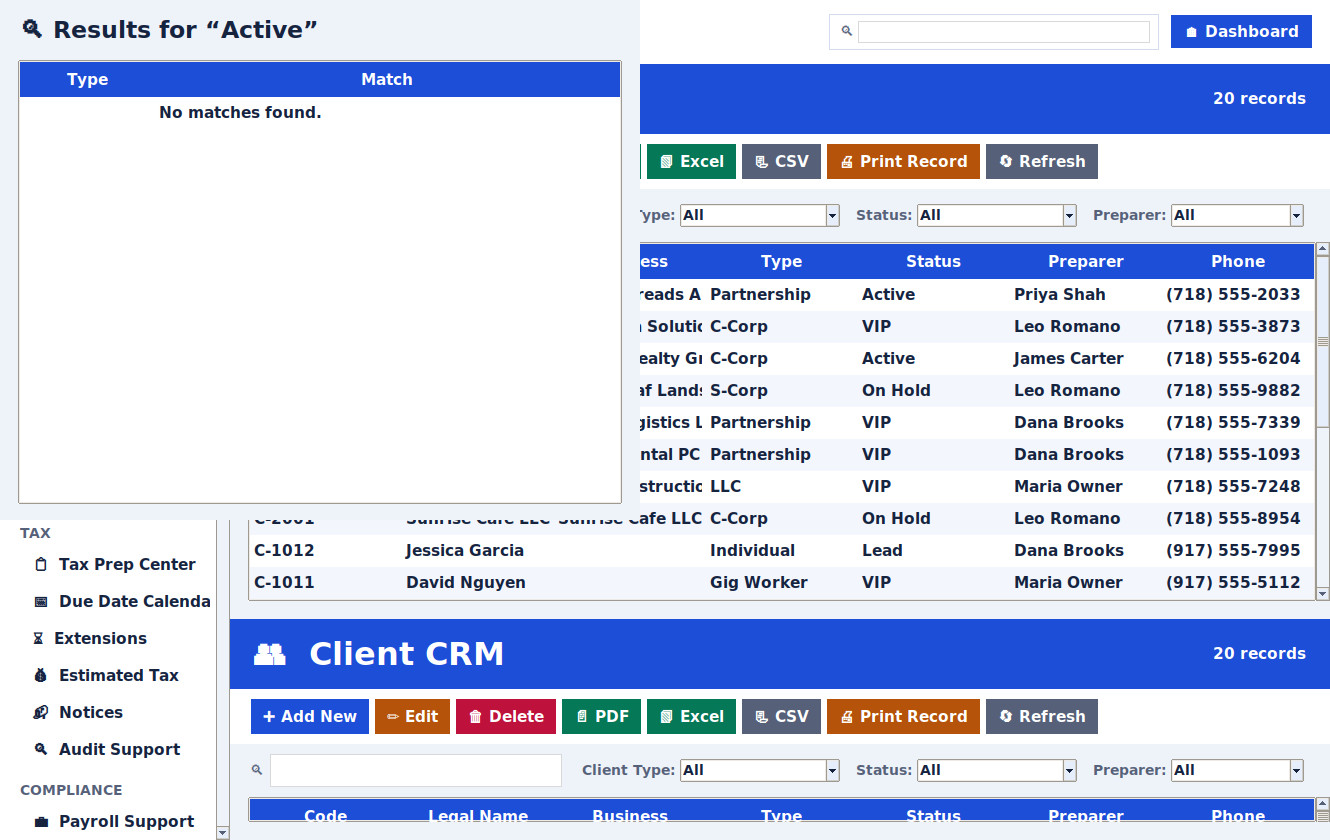Screen dimensions: 1330x840
Task: Click client code C-1012
Action: coord(284,551)
